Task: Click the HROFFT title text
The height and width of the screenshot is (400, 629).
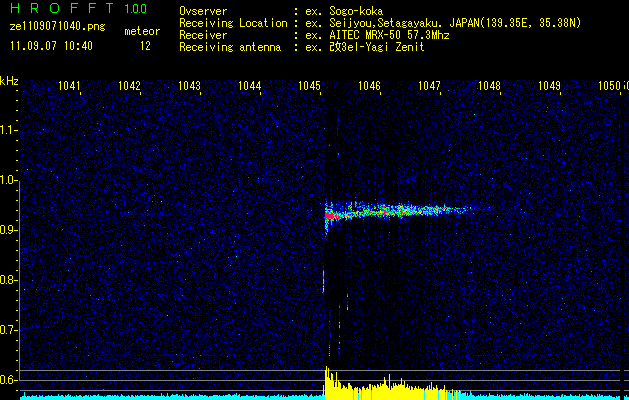Action: tap(59, 8)
